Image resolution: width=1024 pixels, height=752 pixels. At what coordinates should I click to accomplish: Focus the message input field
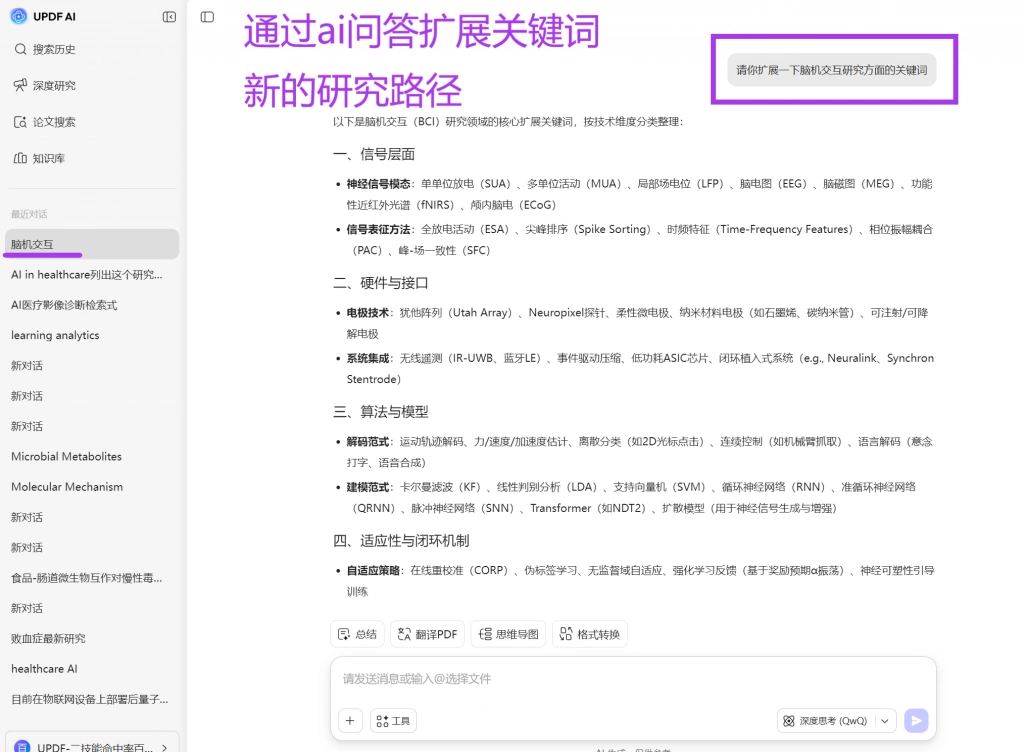pos(633,679)
